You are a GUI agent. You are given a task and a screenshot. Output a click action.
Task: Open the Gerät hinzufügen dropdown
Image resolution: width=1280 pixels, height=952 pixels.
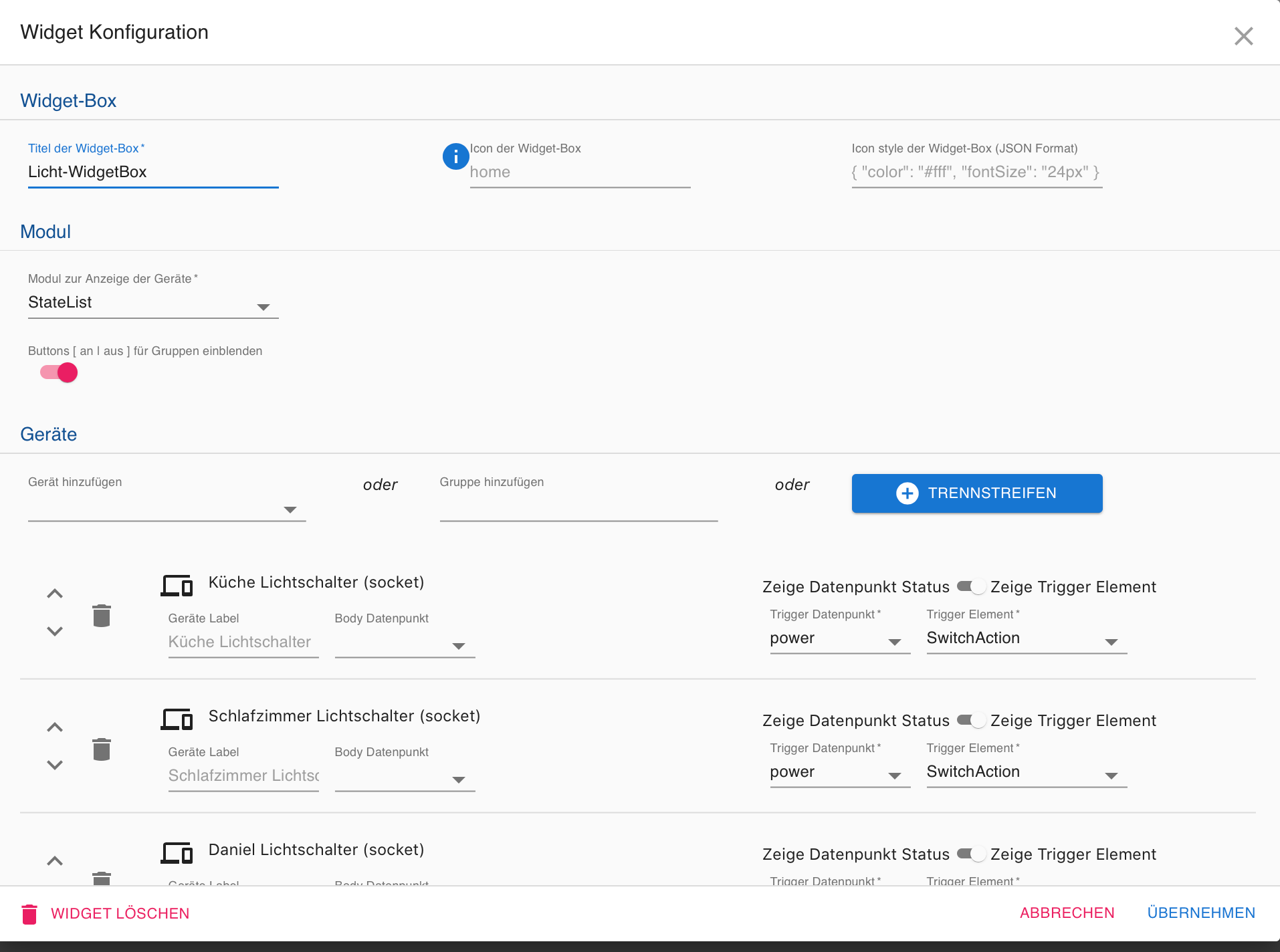pyautogui.click(x=167, y=508)
